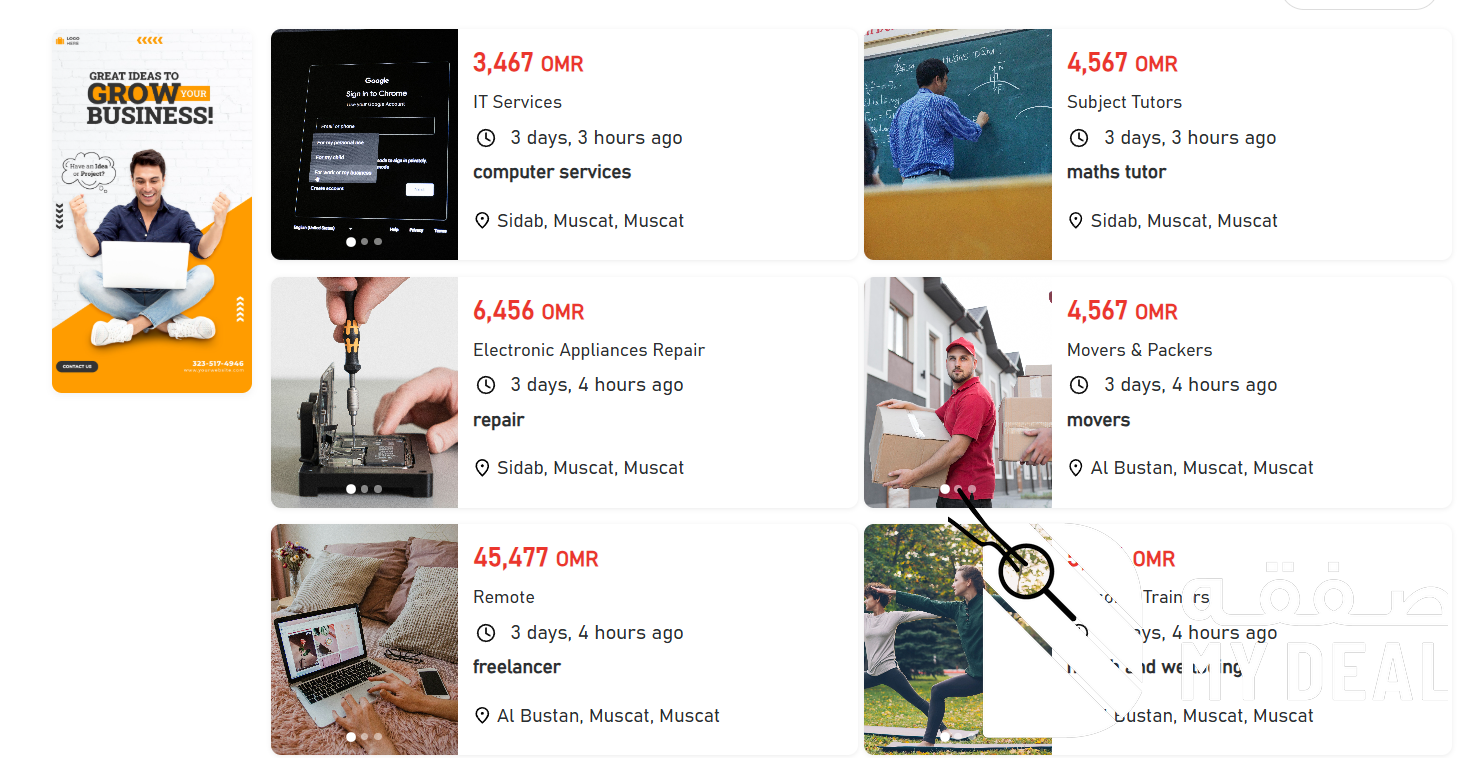This screenshot has height=758, width=1468.
Task: Select second carousel dot on computer services image
Action: pos(365,242)
